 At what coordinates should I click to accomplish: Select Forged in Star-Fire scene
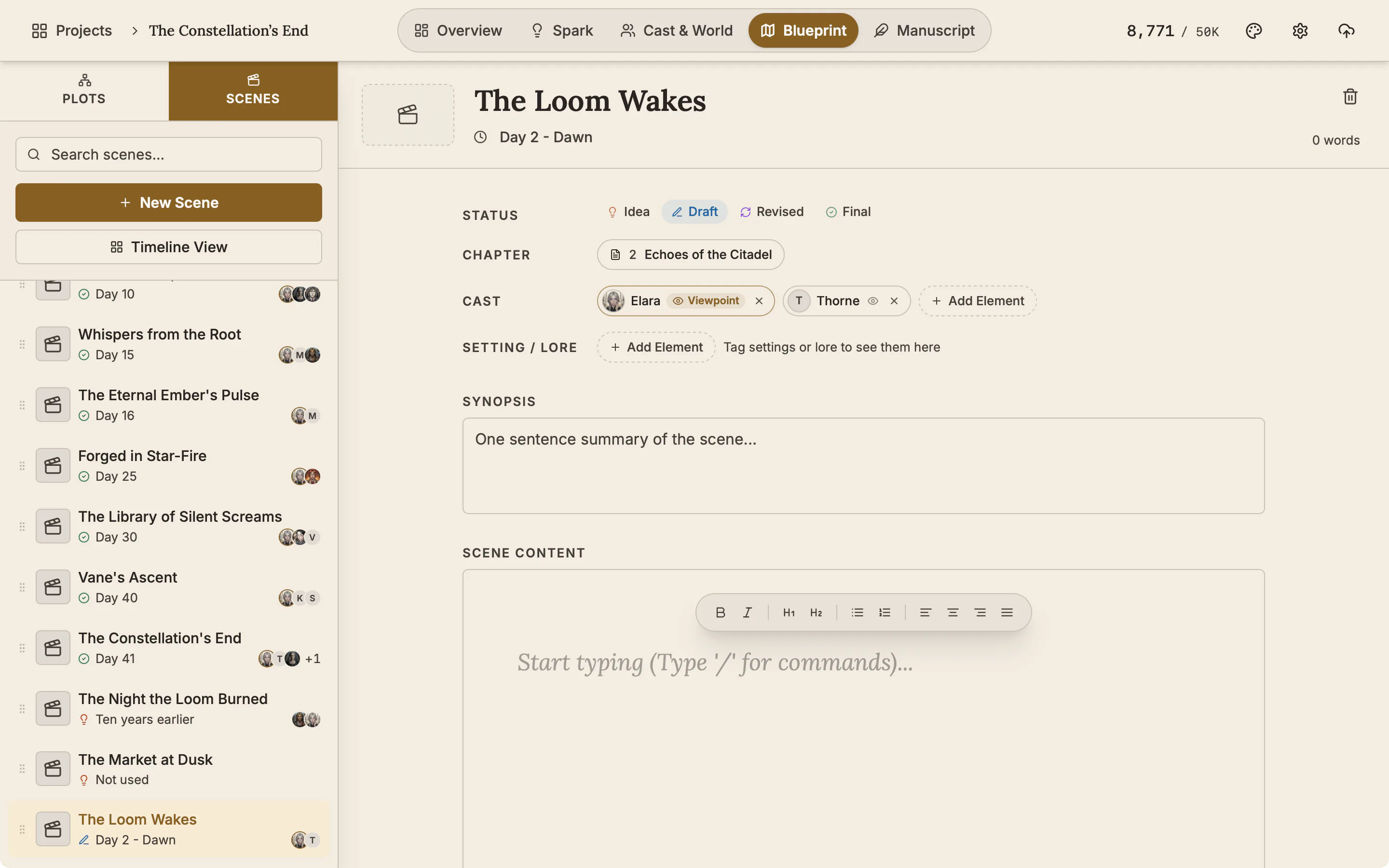169,465
